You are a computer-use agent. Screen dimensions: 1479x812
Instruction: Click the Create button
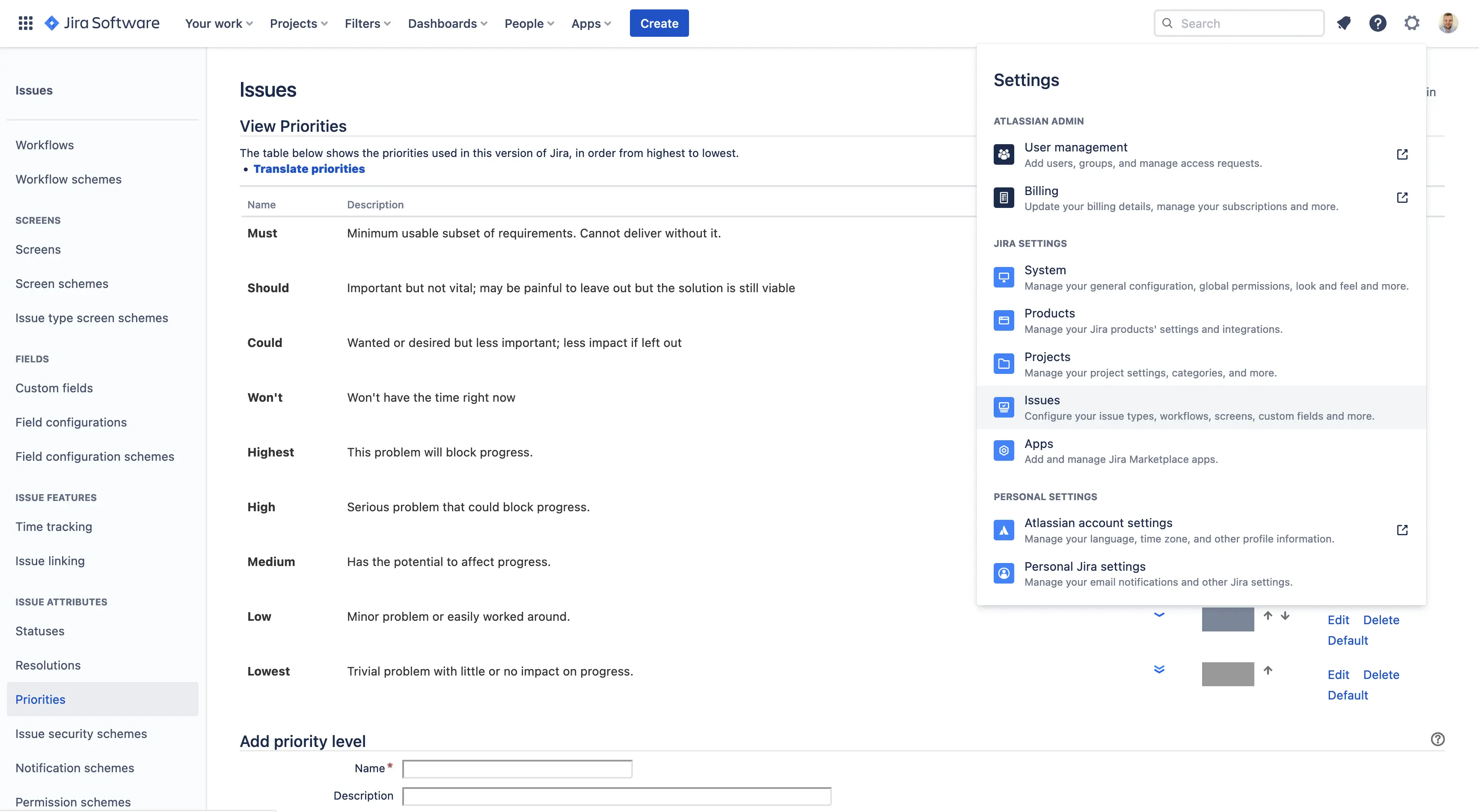click(659, 24)
